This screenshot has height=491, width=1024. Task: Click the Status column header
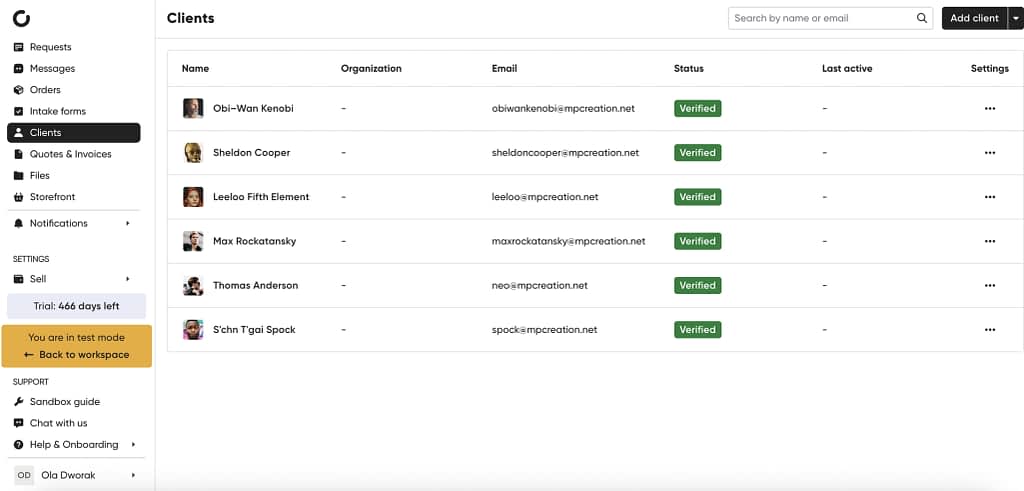689,69
